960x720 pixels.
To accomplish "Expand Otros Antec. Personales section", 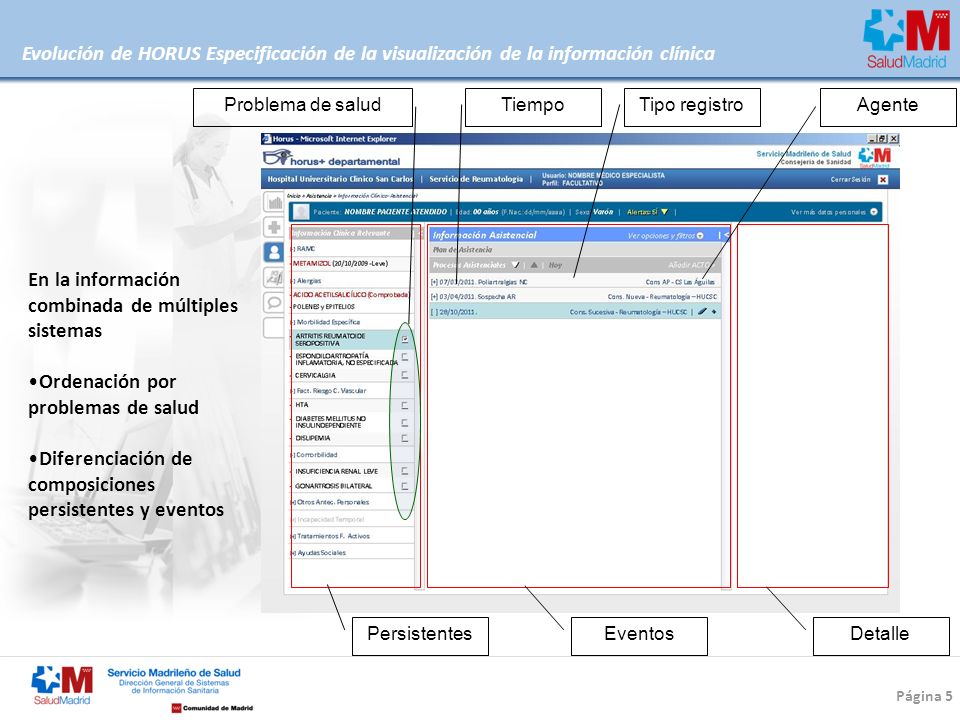I will coord(294,502).
